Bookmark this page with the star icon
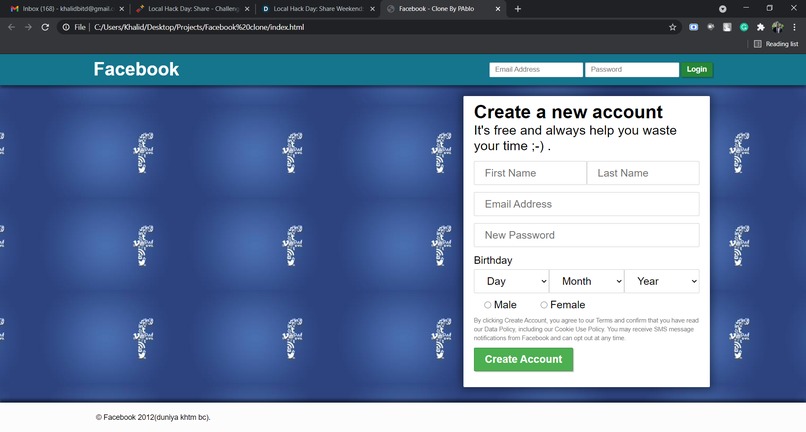The height and width of the screenshot is (432, 806). [x=672, y=27]
